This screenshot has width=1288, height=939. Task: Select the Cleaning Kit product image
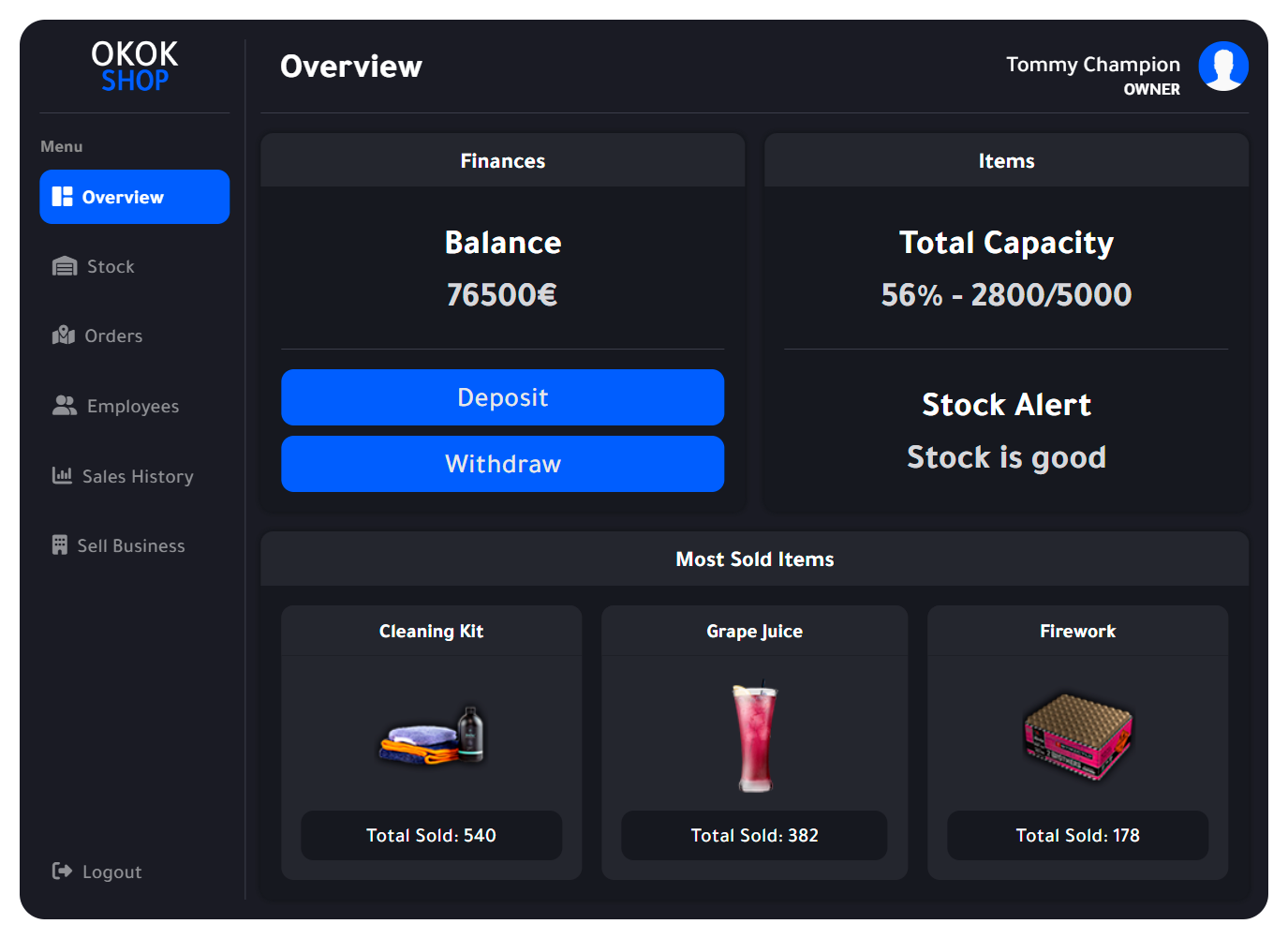[432, 736]
